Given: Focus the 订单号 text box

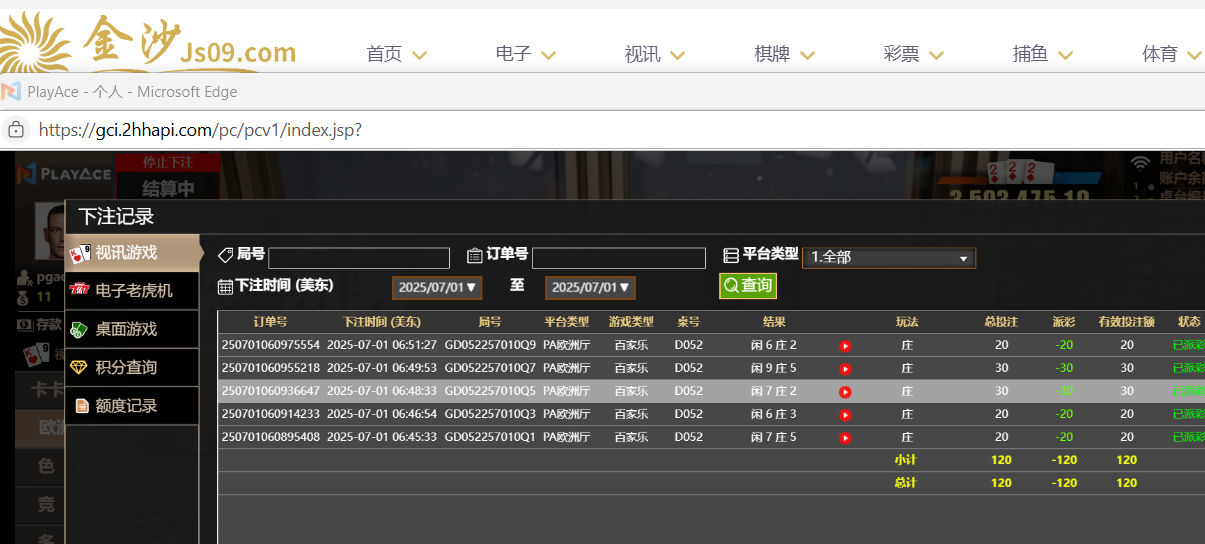Looking at the screenshot, I should tap(618, 258).
